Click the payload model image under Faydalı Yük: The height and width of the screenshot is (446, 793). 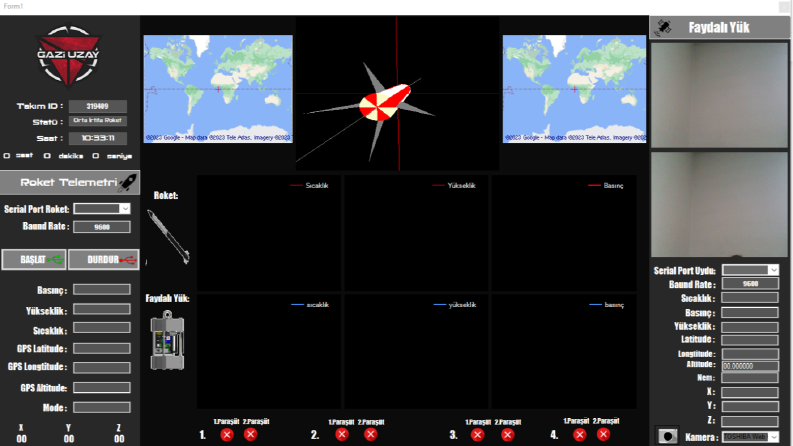point(167,341)
